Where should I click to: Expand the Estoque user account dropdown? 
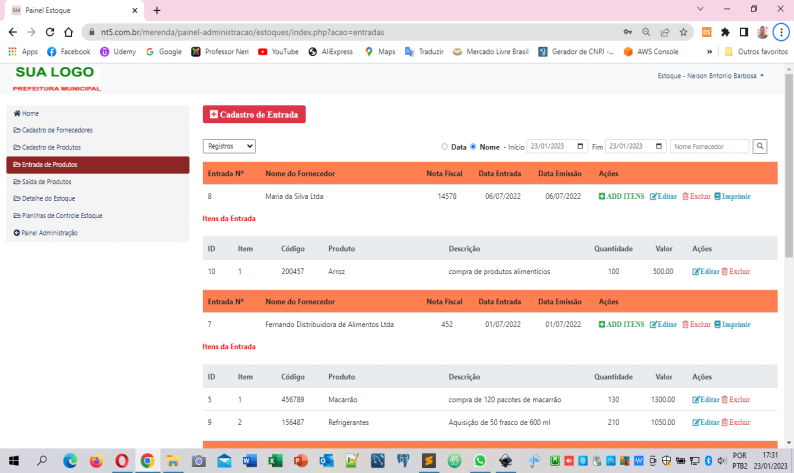pyautogui.click(x=711, y=76)
